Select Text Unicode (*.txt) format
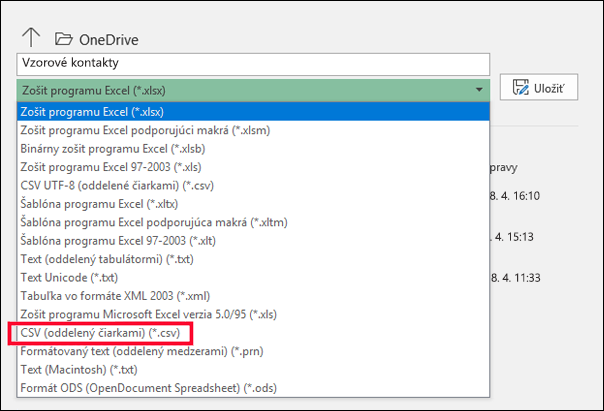 tap(253, 278)
